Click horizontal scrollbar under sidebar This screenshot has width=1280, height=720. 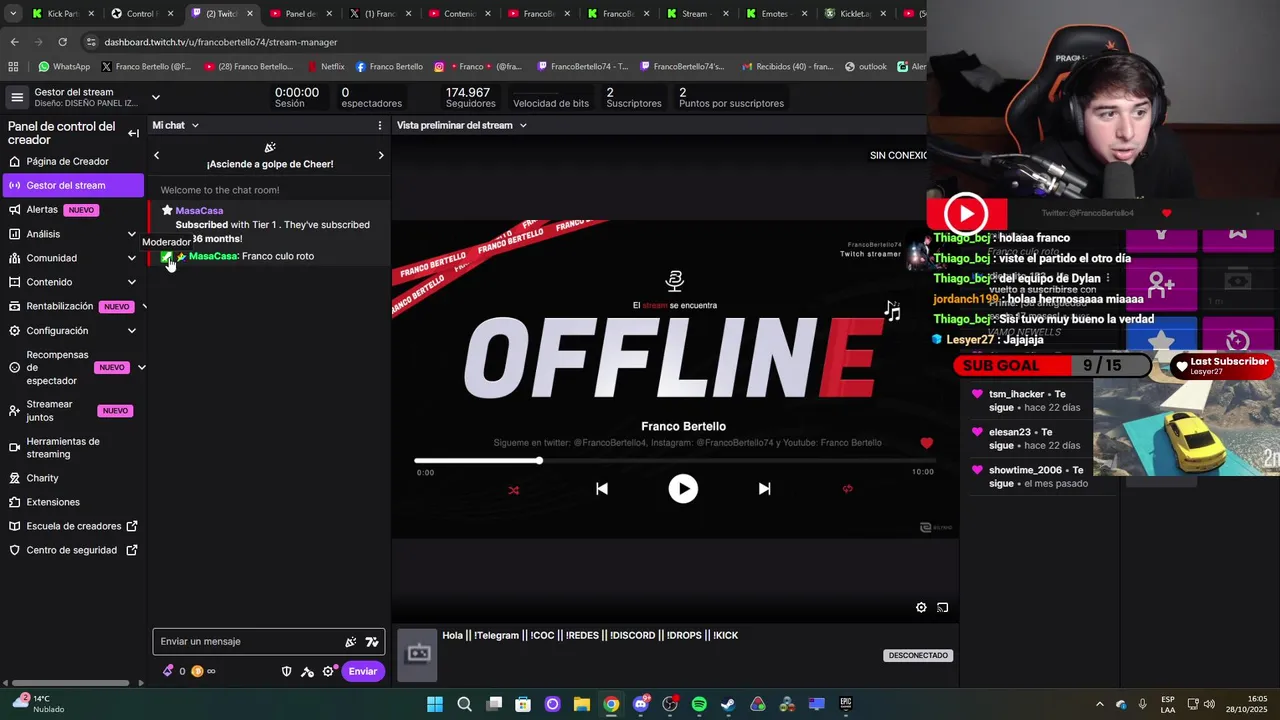69,683
